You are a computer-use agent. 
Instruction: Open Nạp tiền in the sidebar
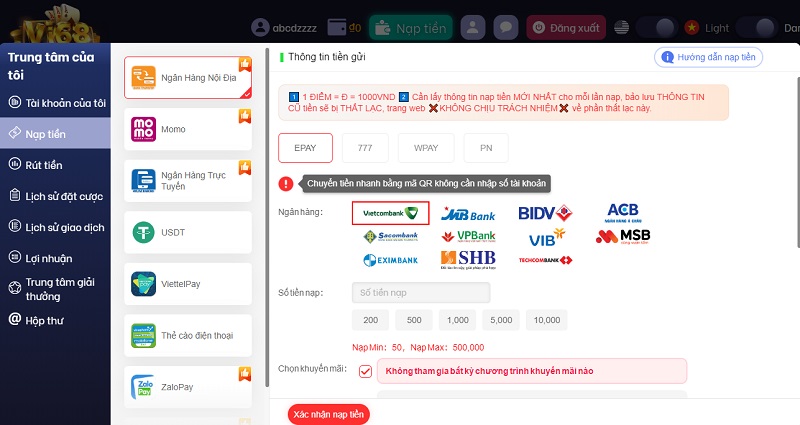click(x=55, y=134)
